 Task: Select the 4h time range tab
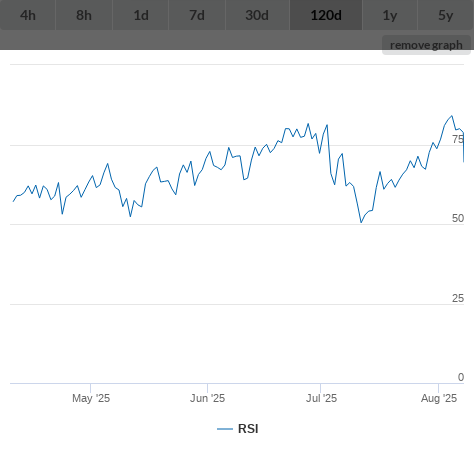pyautogui.click(x=28, y=15)
